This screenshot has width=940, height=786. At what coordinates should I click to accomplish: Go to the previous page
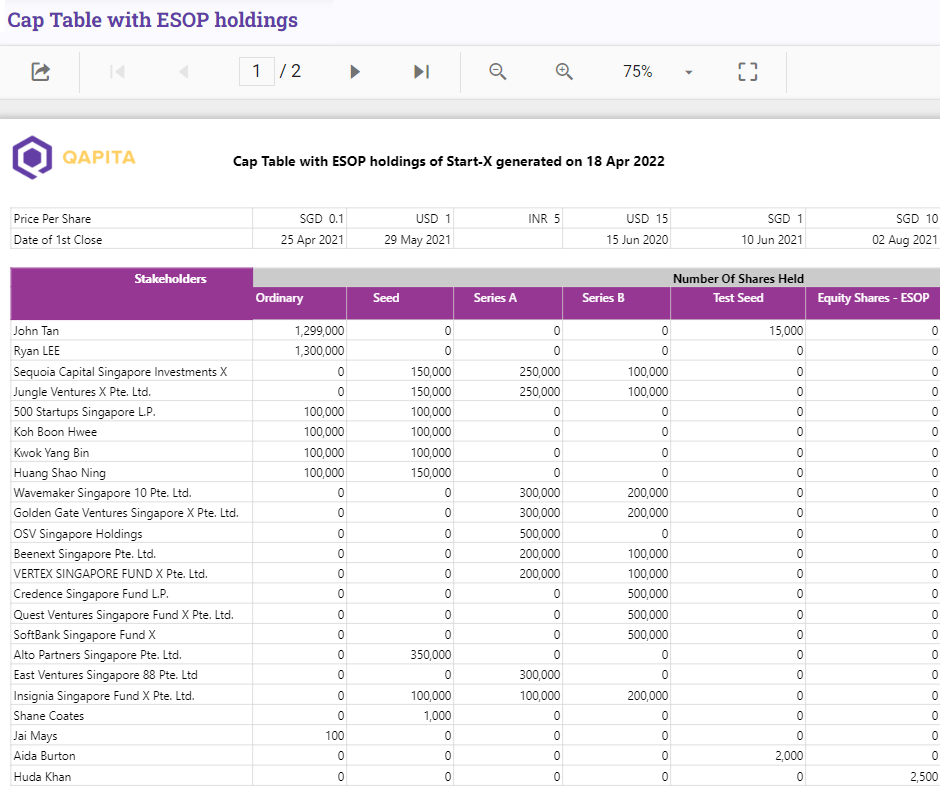click(x=183, y=72)
